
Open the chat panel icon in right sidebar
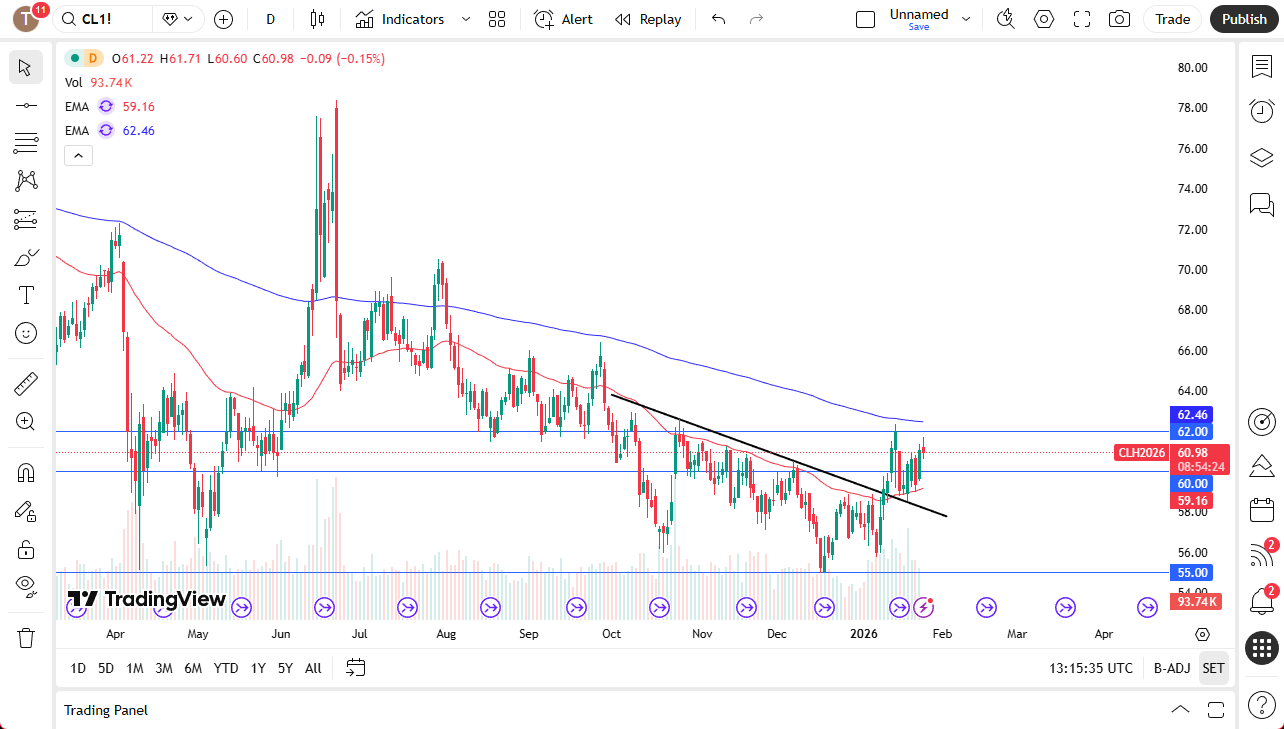coord(1261,205)
